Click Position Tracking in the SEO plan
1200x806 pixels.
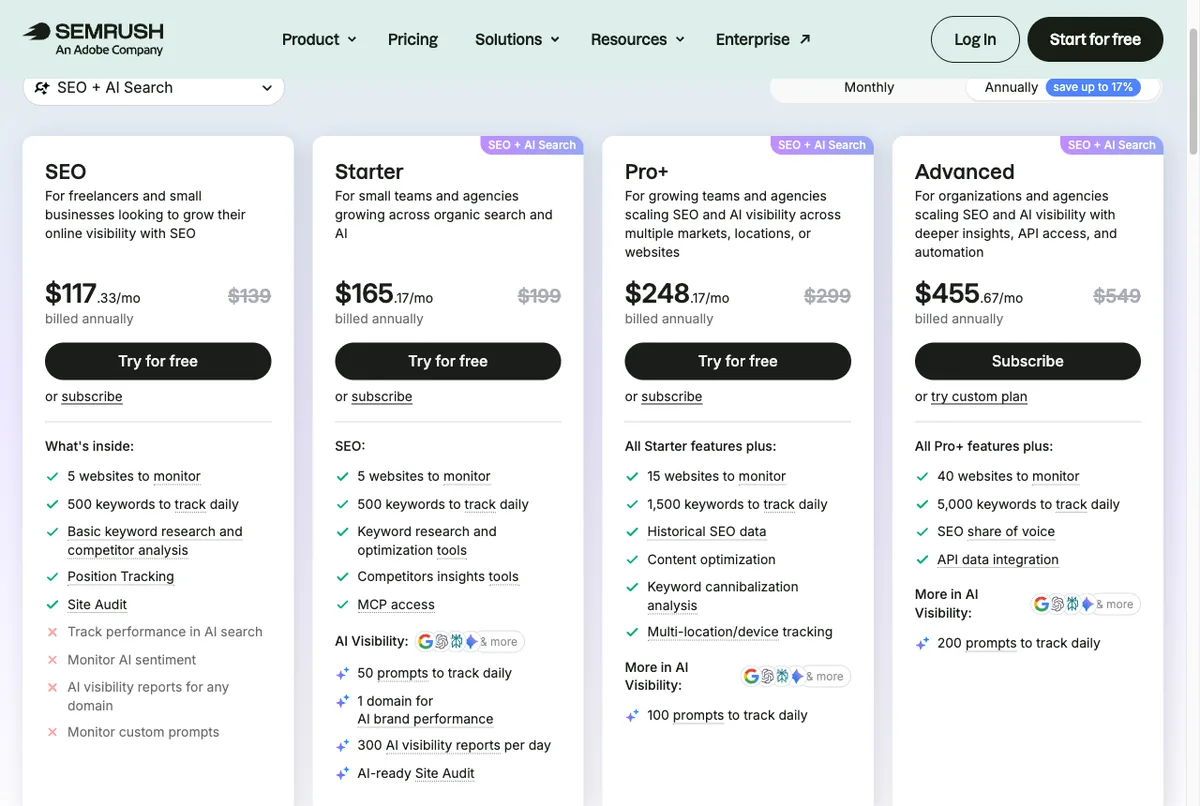click(121, 577)
